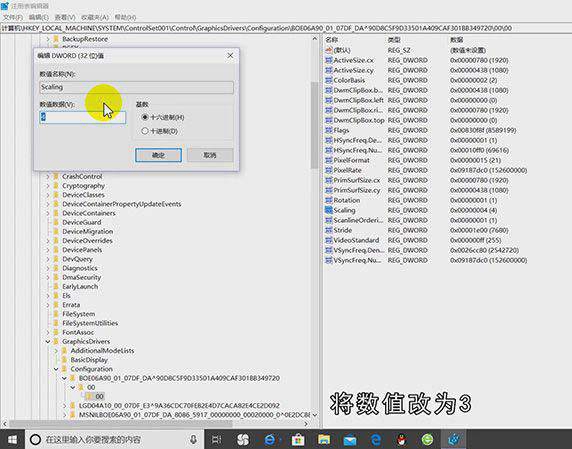572x449 pixels.
Task: Click tree pane horizontal scrollbar thumb
Action: coord(120,424)
